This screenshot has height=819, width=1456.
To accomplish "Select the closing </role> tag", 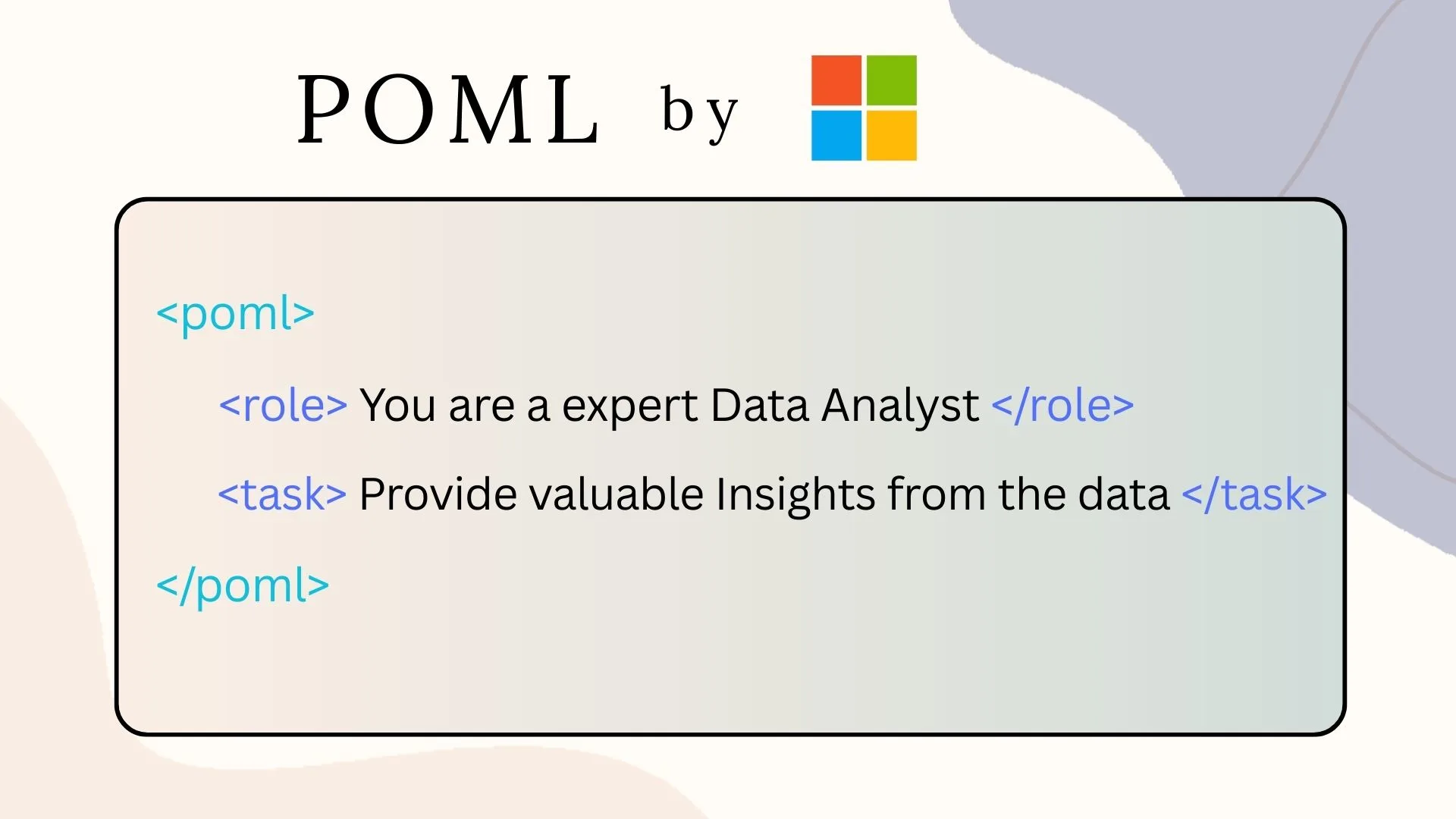I will point(1062,405).
